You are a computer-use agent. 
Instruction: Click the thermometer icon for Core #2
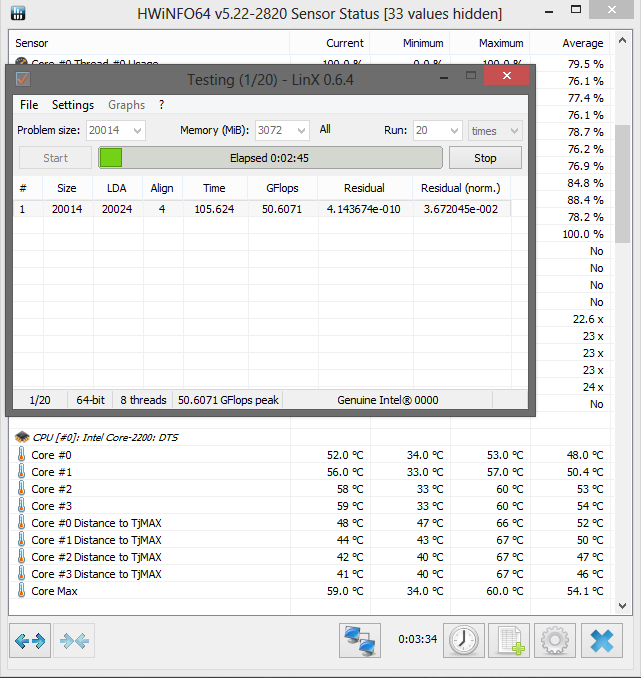[21, 489]
